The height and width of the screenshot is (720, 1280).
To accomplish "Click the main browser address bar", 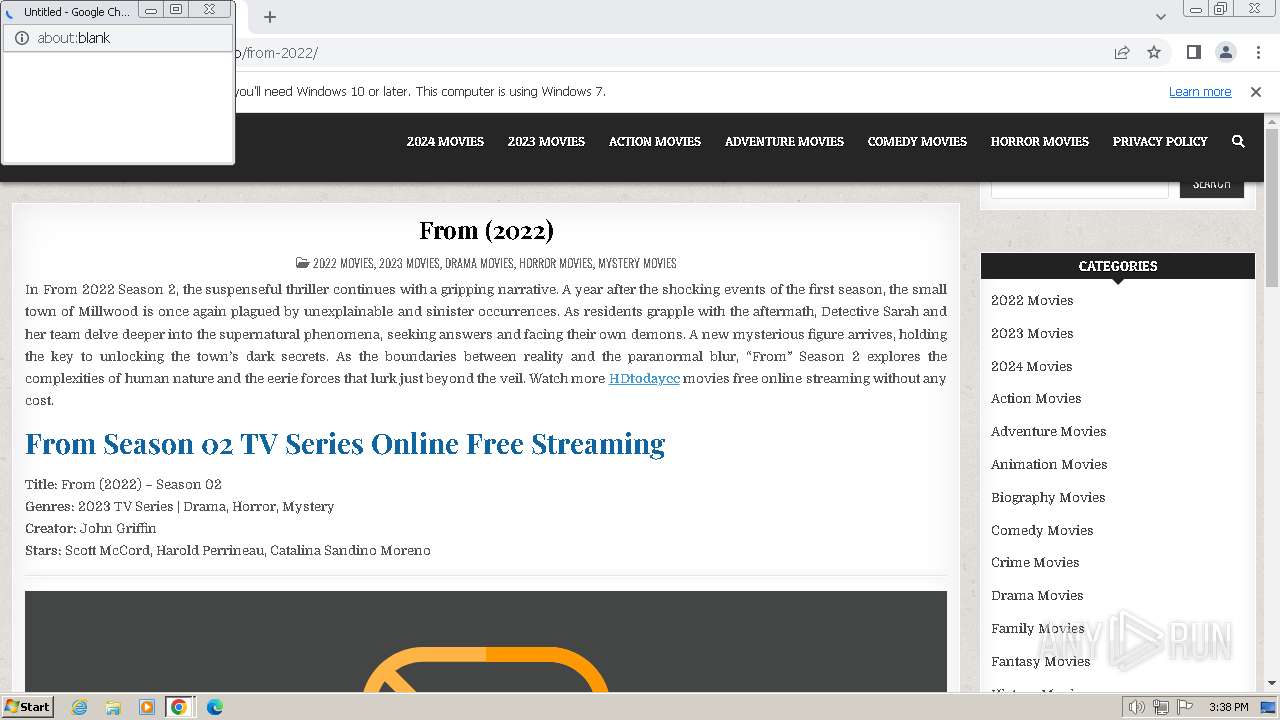I will (x=668, y=53).
